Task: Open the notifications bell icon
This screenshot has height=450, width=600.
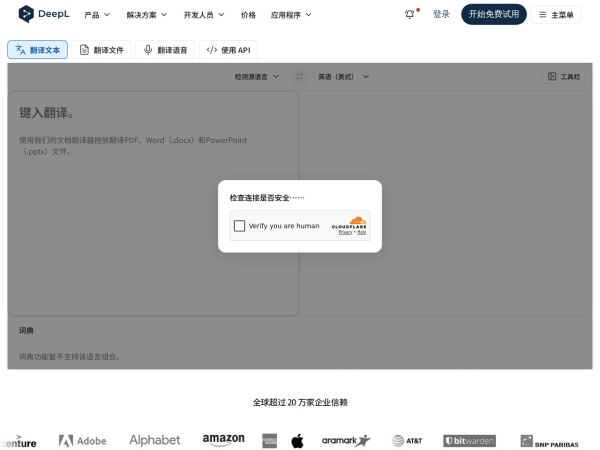Action: click(409, 15)
